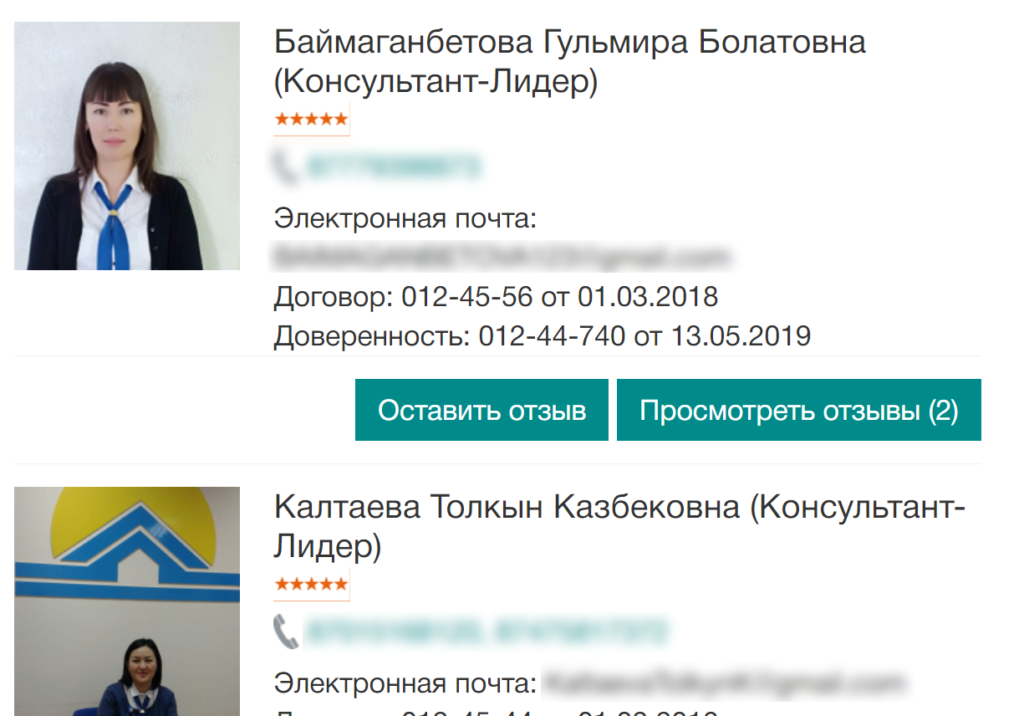
Task: Click second Электронная почта label
Action: click(405, 683)
